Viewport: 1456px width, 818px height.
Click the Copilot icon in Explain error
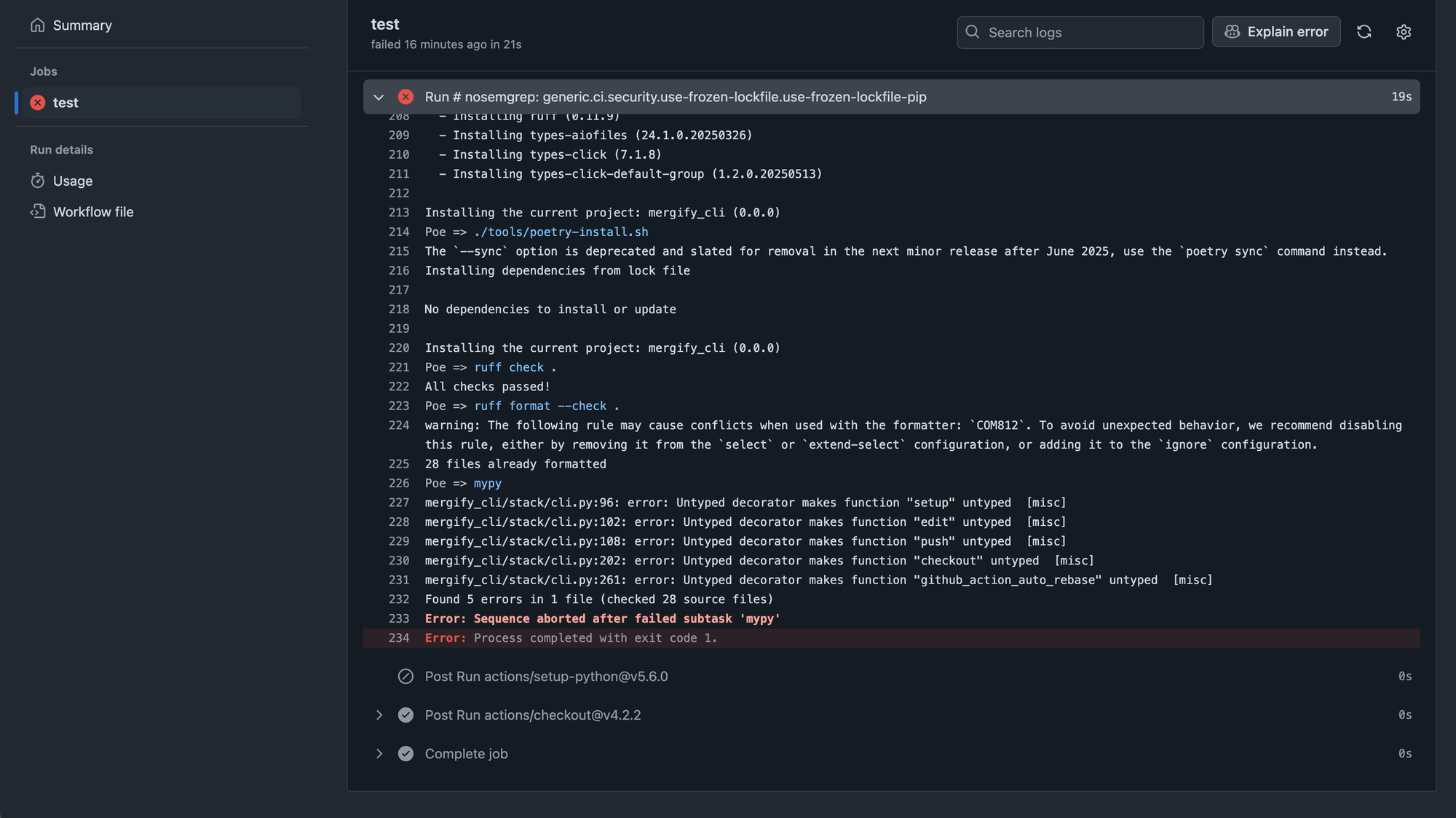[x=1232, y=32]
